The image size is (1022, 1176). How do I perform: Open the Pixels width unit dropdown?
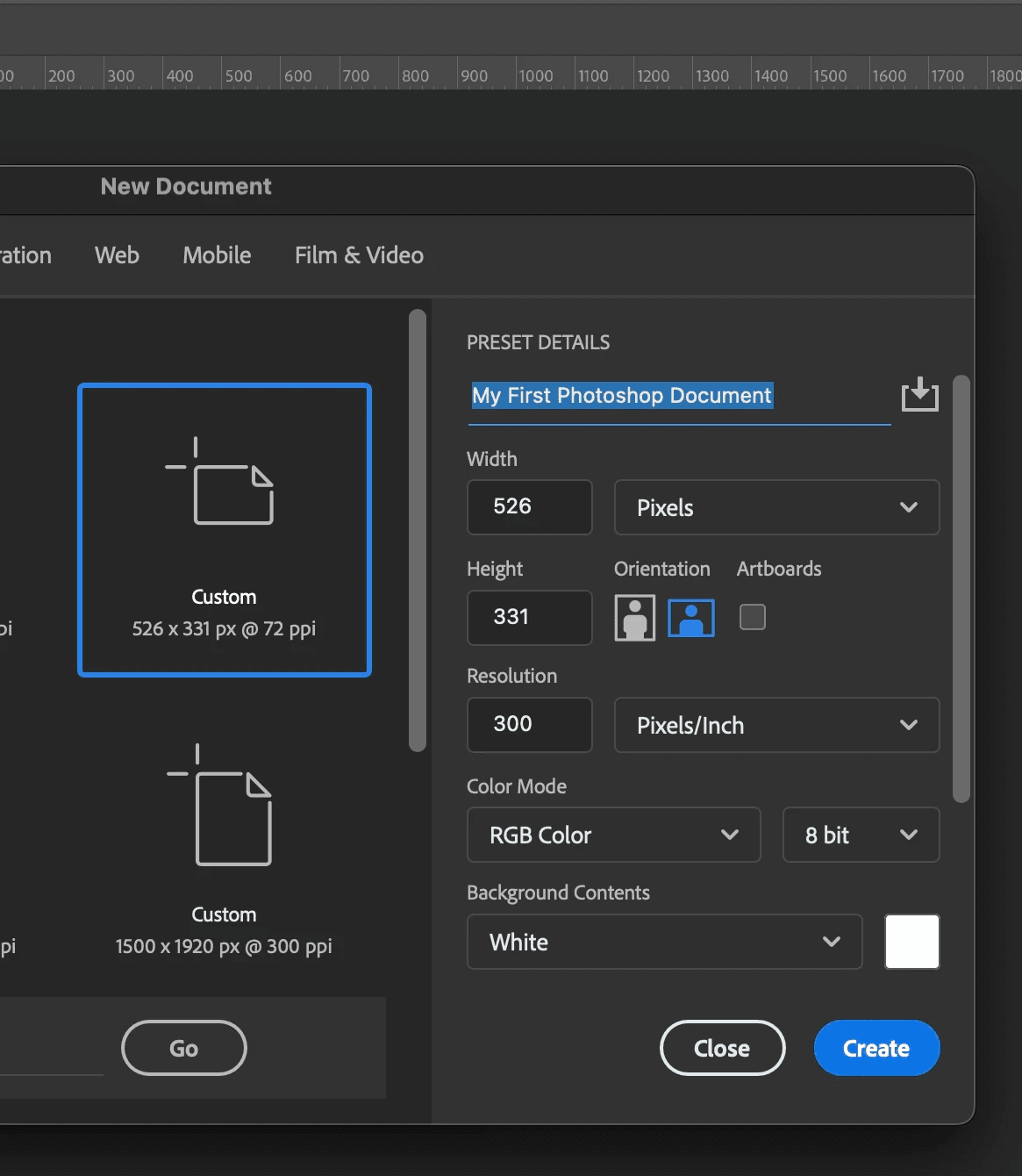click(x=776, y=507)
